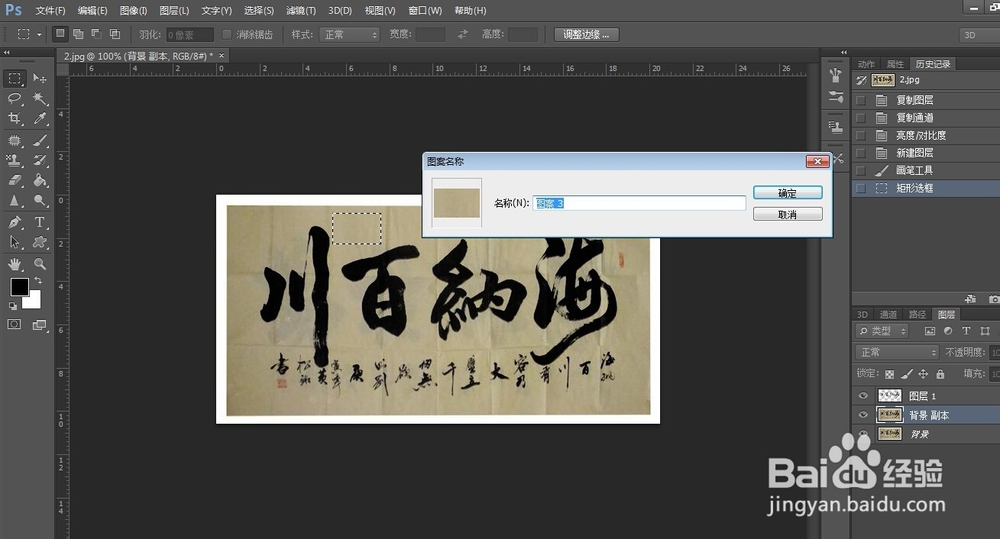Hide the 背景 副本 layer
Image resolution: width=1000 pixels, height=539 pixels.
pyautogui.click(x=863, y=415)
